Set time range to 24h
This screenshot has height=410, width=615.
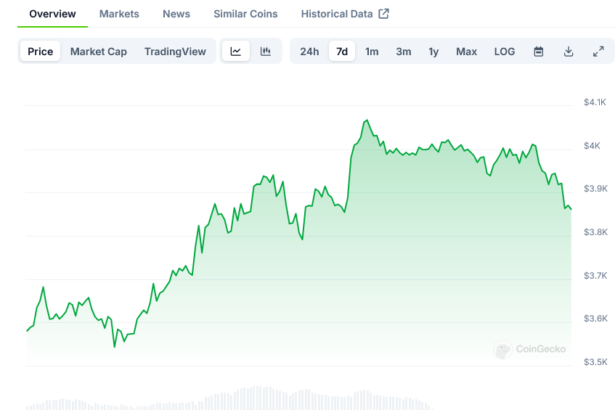(x=310, y=51)
